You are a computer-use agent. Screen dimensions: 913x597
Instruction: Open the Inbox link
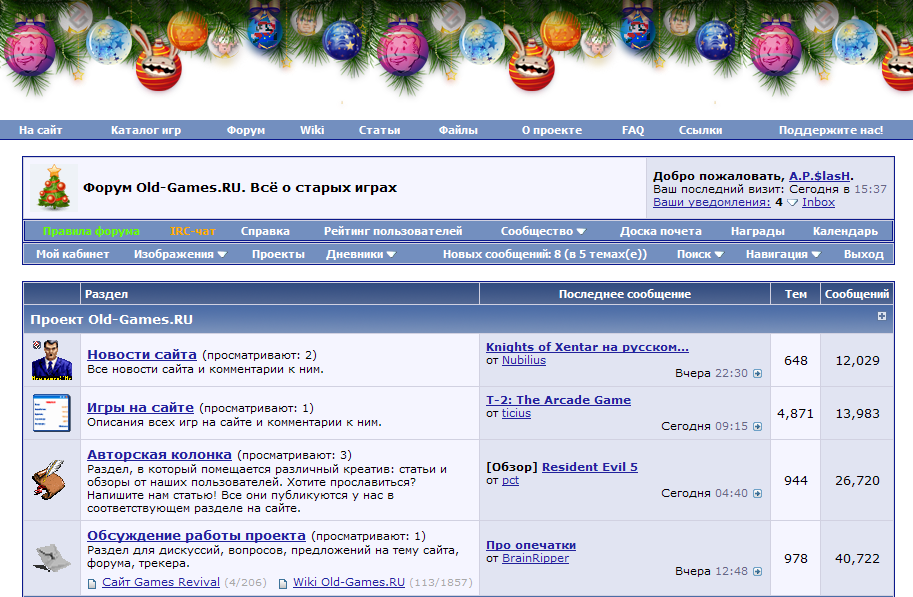pyautogui.click(x=818, y=202)
